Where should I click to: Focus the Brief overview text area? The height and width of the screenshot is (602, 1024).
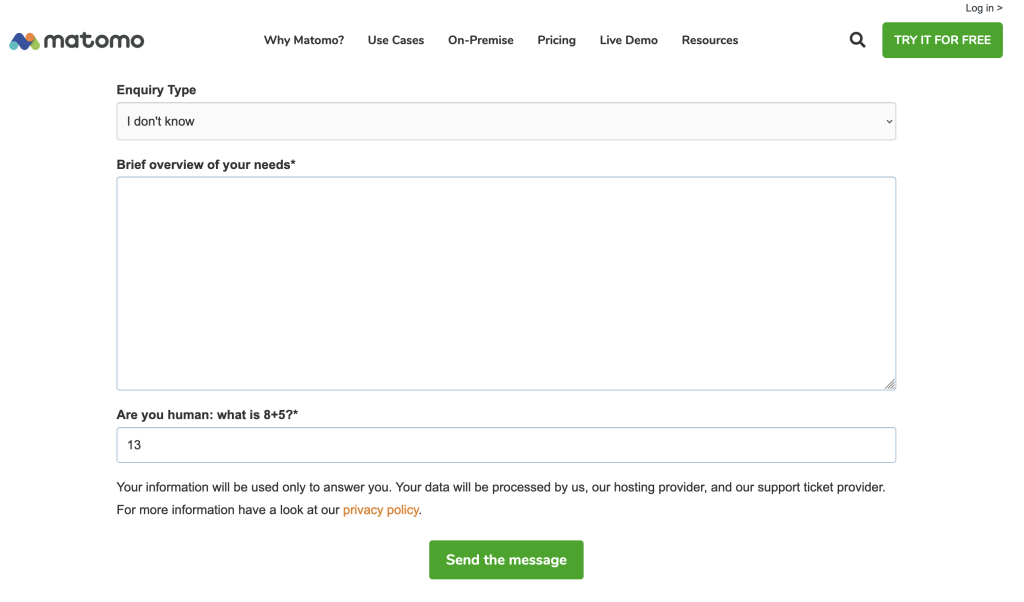[506, 283]
